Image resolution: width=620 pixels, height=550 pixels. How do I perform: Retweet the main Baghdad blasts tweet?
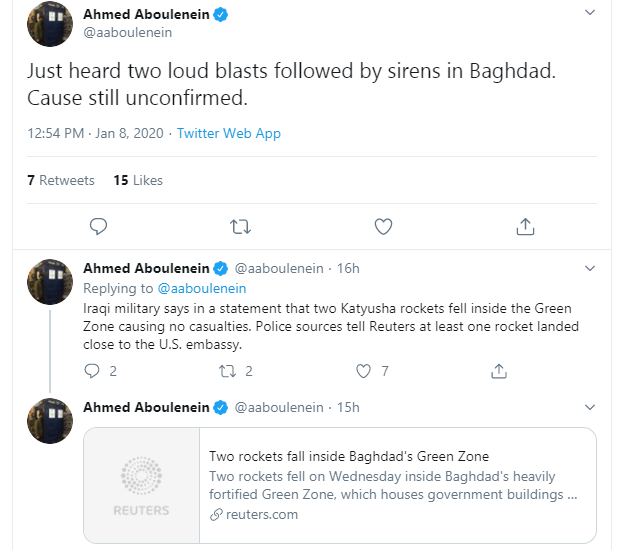click(240, 227)
